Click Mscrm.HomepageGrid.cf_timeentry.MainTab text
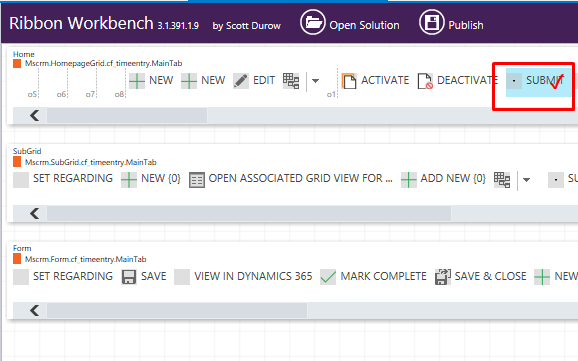The width and height of the screenshot is (578, 361). point(104,63)
